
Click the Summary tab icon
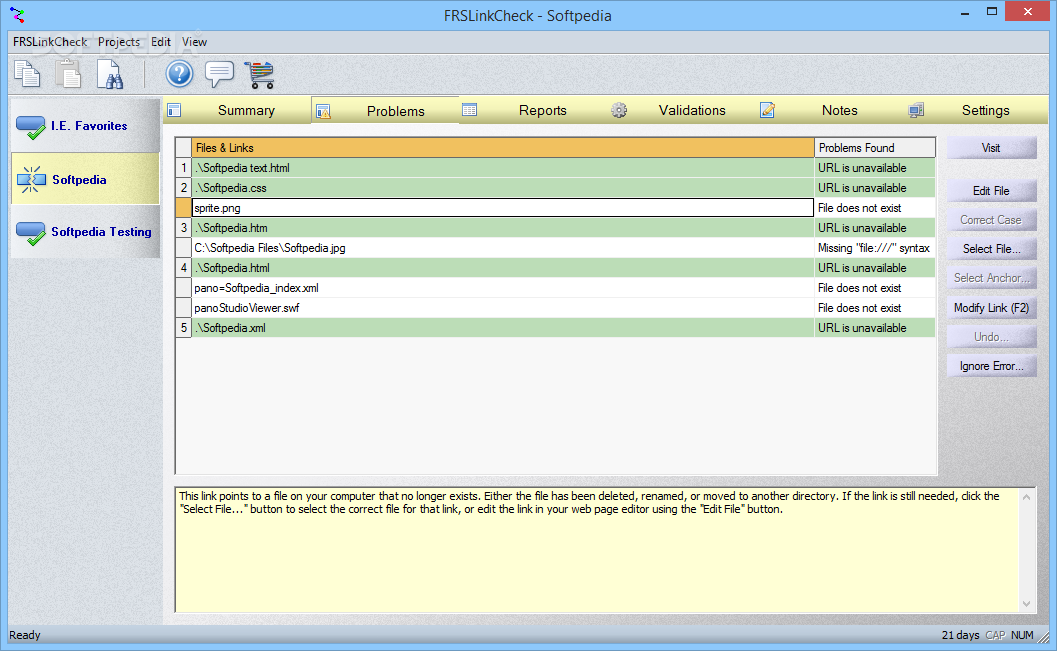coord(174,110)
